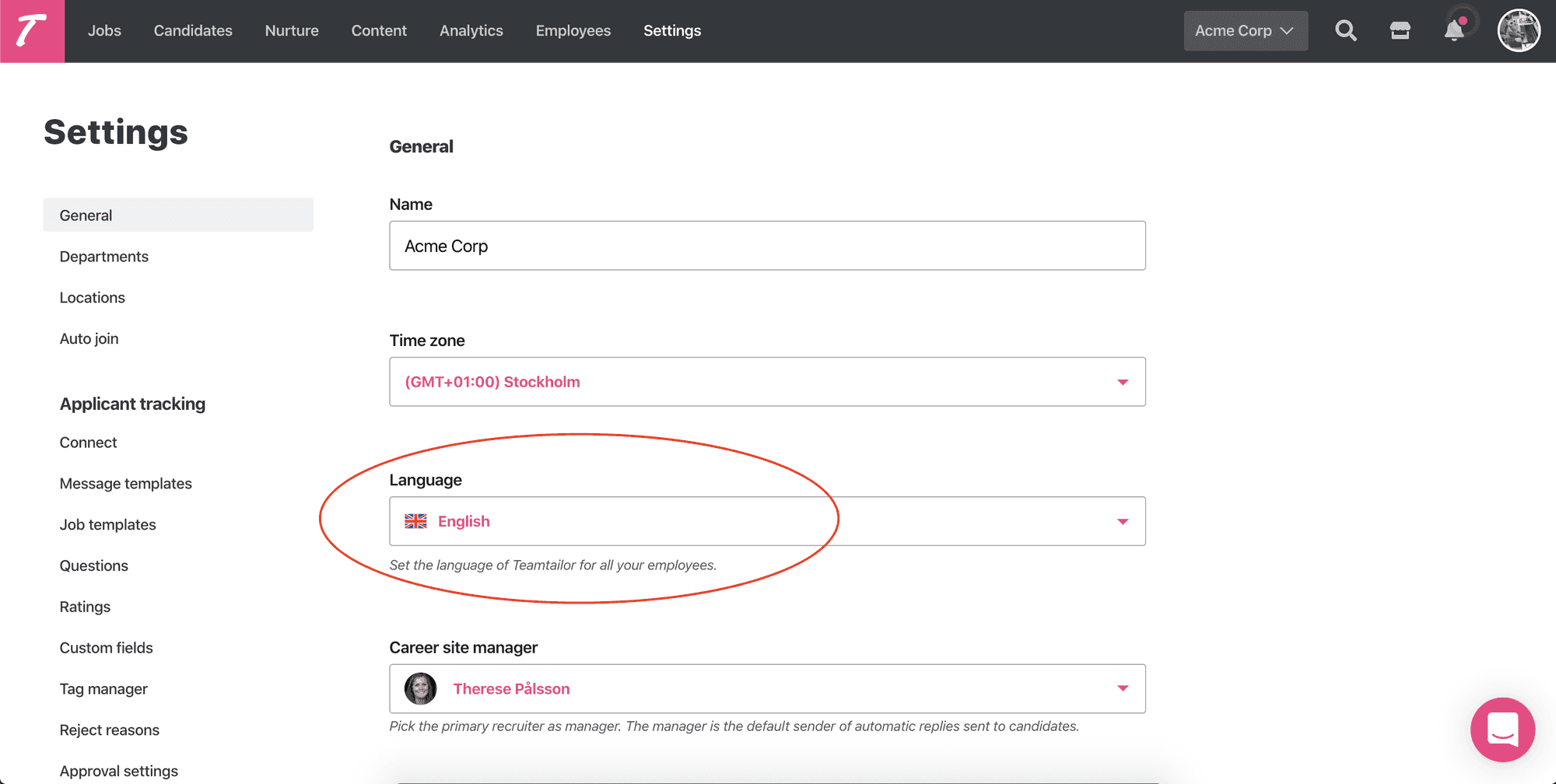Expand the Time zone dropdown arrow
1556x784 pixels.
[x=1123, y=382]
